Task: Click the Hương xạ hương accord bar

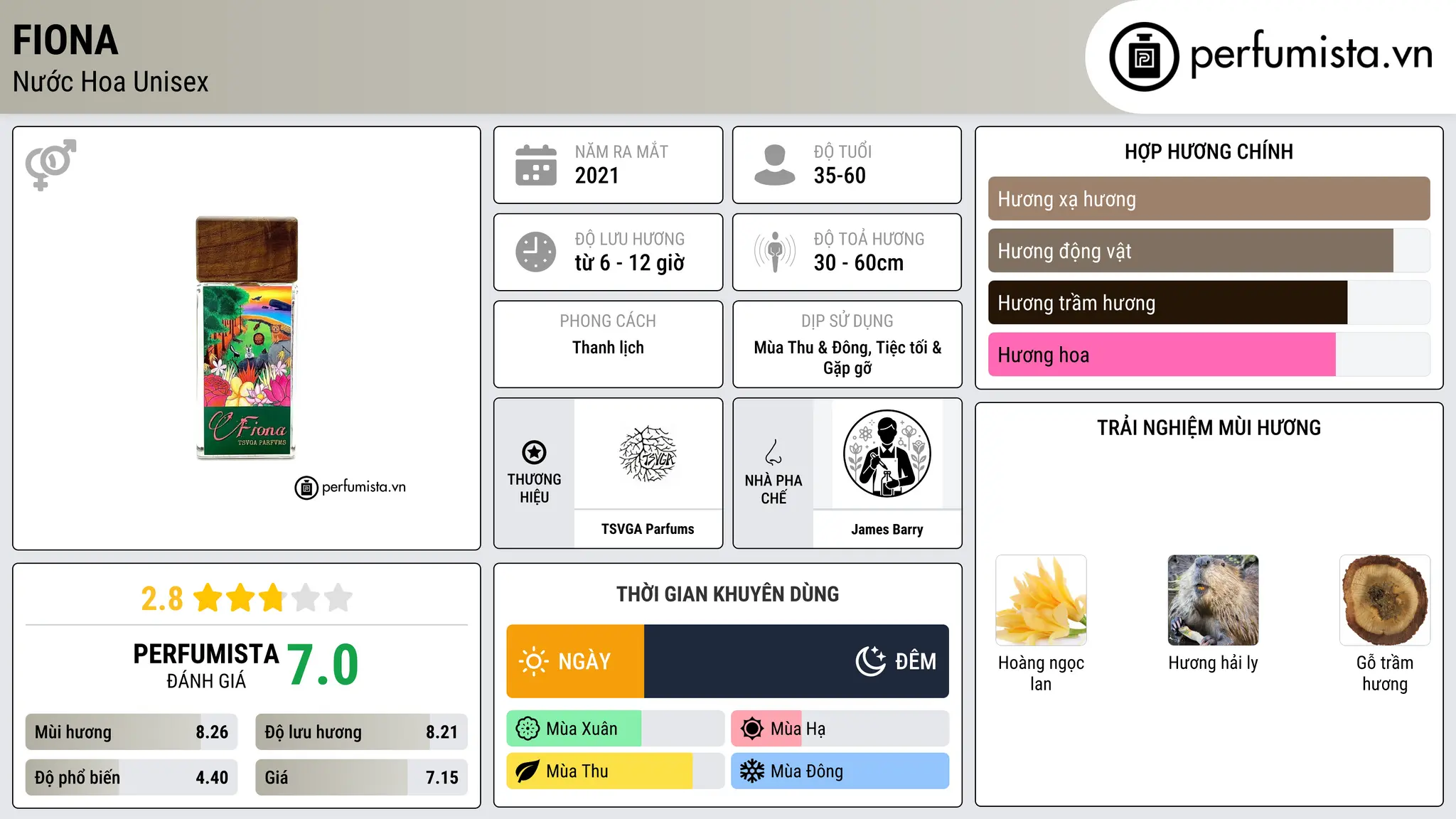Action: click(x=1209, y=199)
